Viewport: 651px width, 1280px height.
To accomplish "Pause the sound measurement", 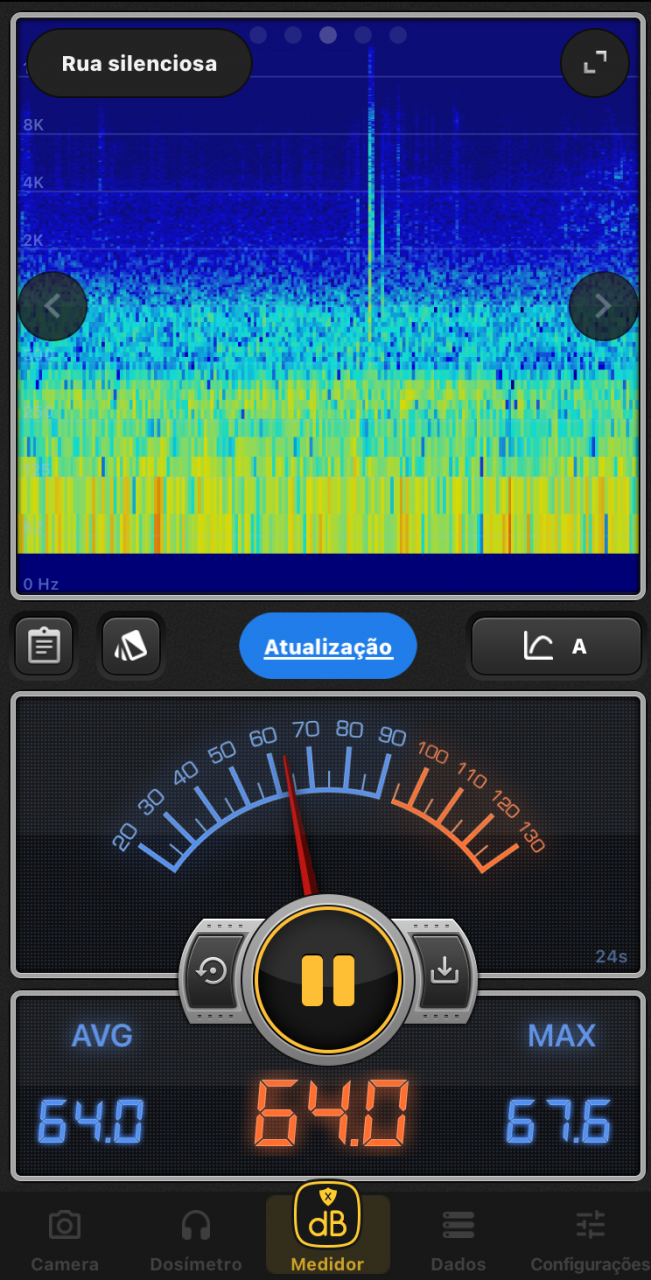I will 328,979.
